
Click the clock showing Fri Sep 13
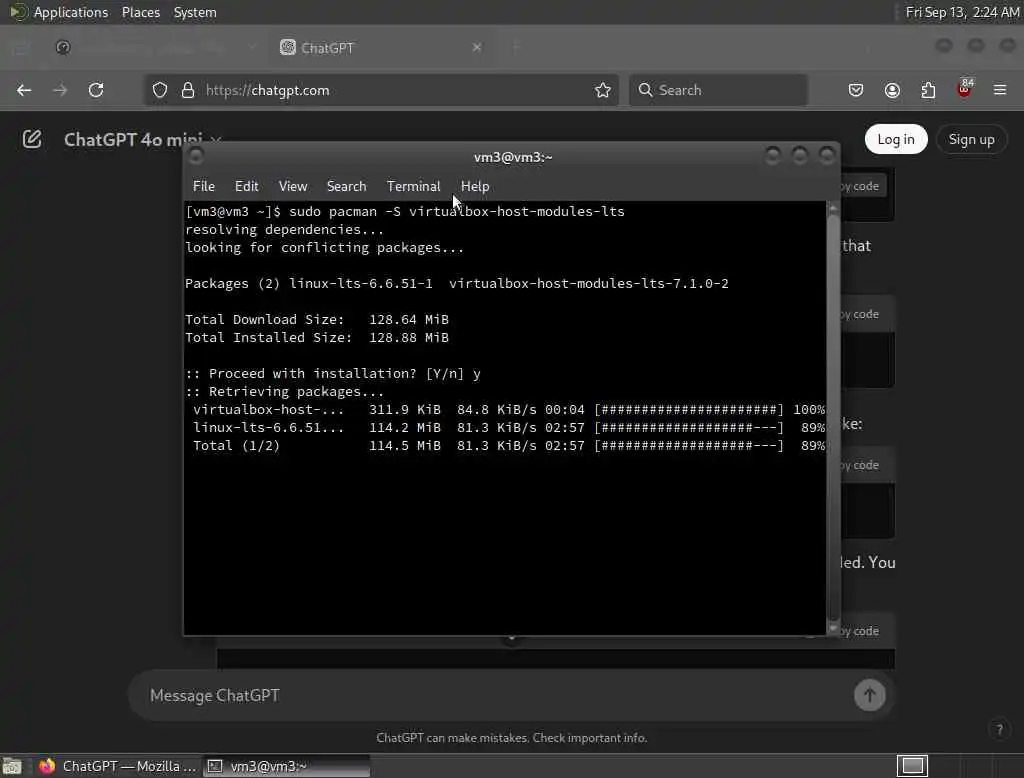[962, 12]
